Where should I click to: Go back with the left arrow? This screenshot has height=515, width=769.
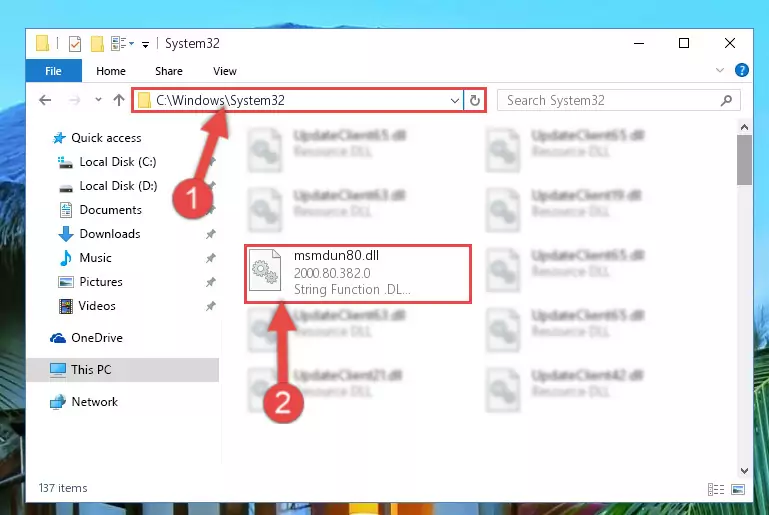(45, 100)
